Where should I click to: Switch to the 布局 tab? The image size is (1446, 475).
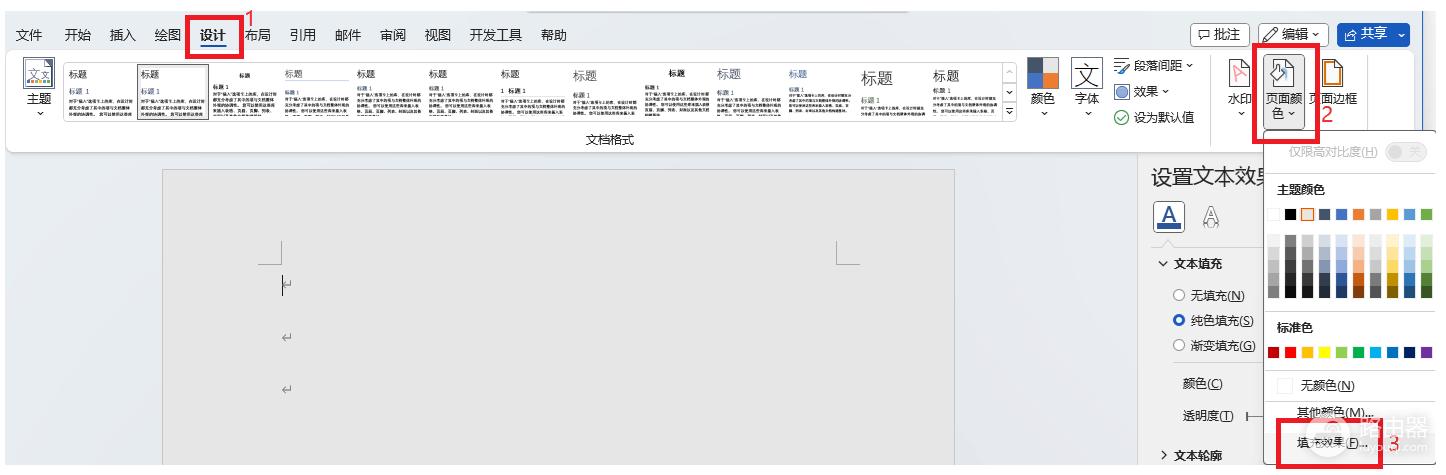click(257, 35)
